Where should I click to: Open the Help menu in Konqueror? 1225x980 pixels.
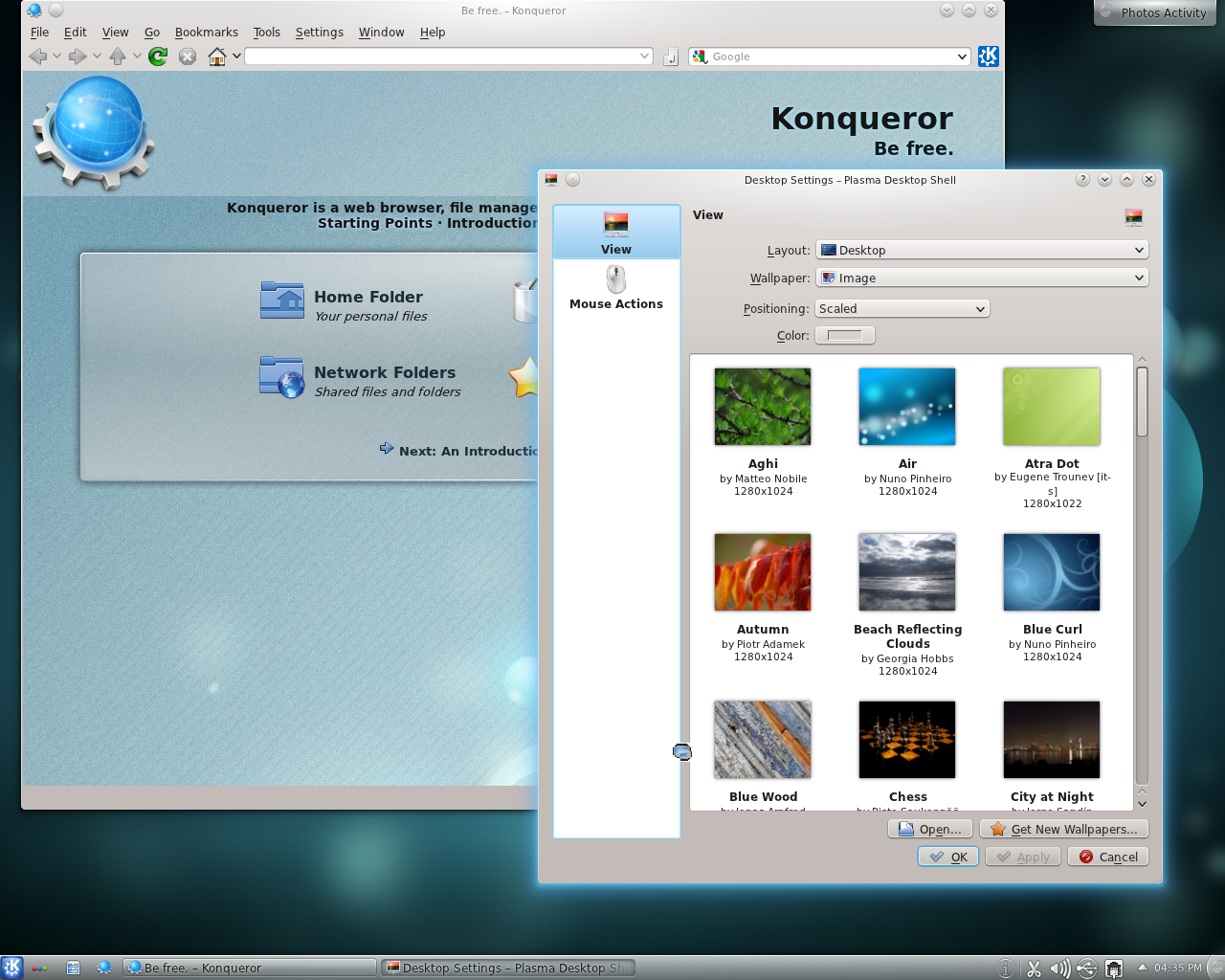pyautogui.click(x=433, y=32)
